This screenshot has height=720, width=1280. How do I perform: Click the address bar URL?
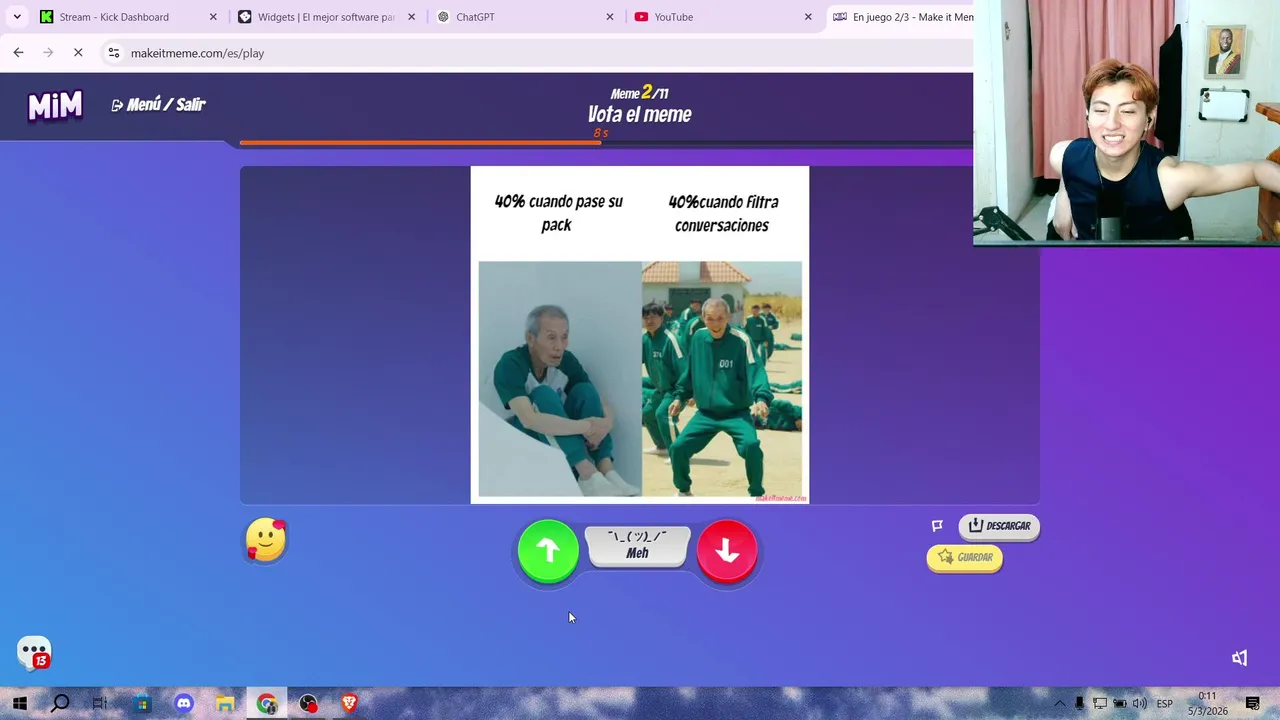tap(197, 53)
